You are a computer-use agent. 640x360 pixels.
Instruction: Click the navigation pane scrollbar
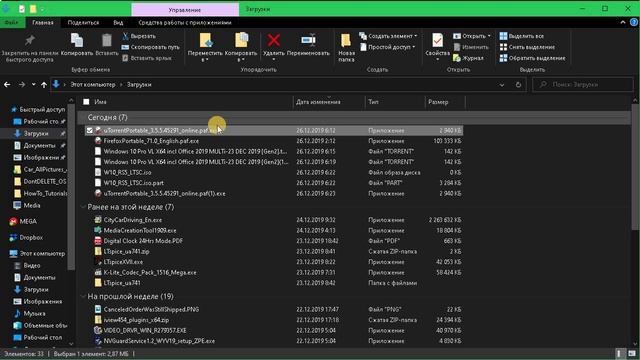point(71,187)
